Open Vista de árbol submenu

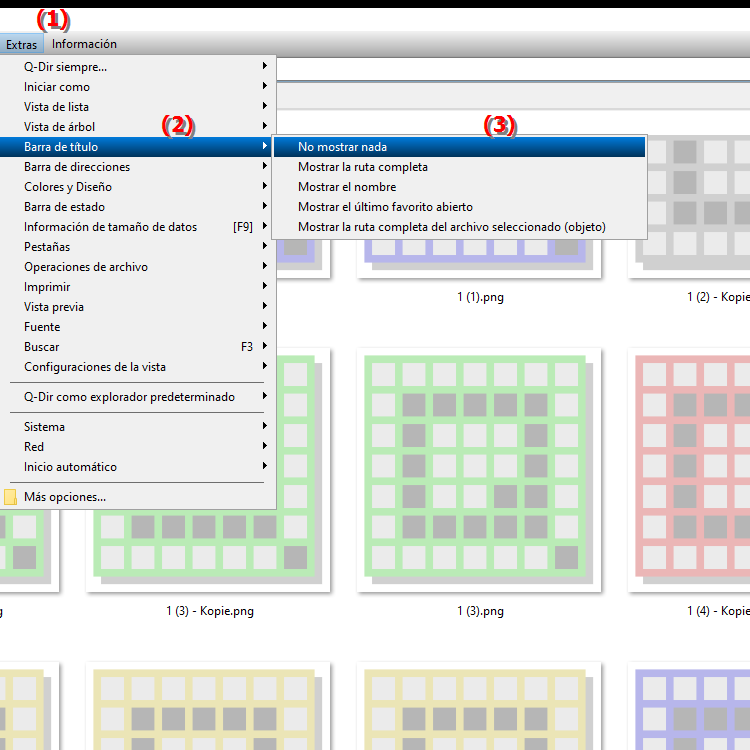138,127
